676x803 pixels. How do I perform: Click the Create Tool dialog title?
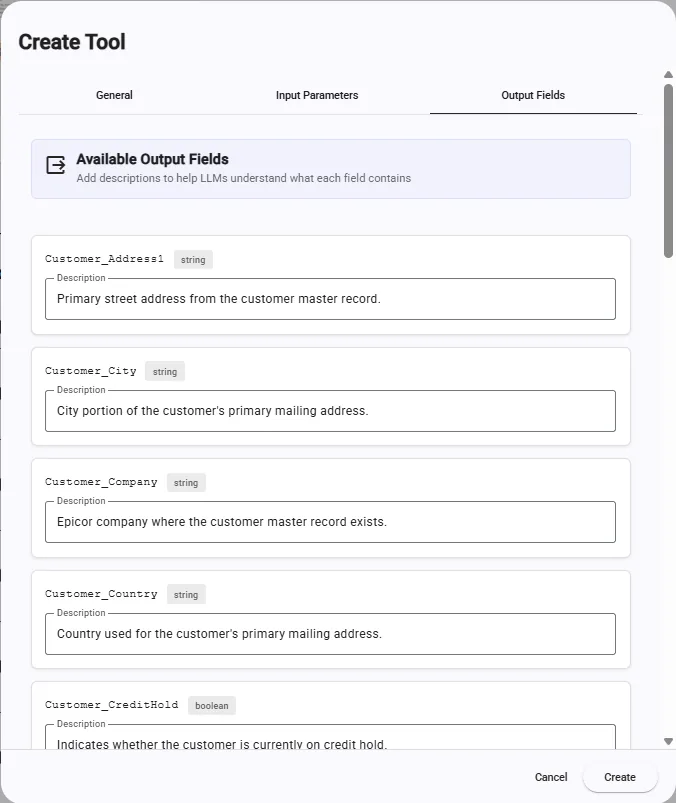[72, 42]
